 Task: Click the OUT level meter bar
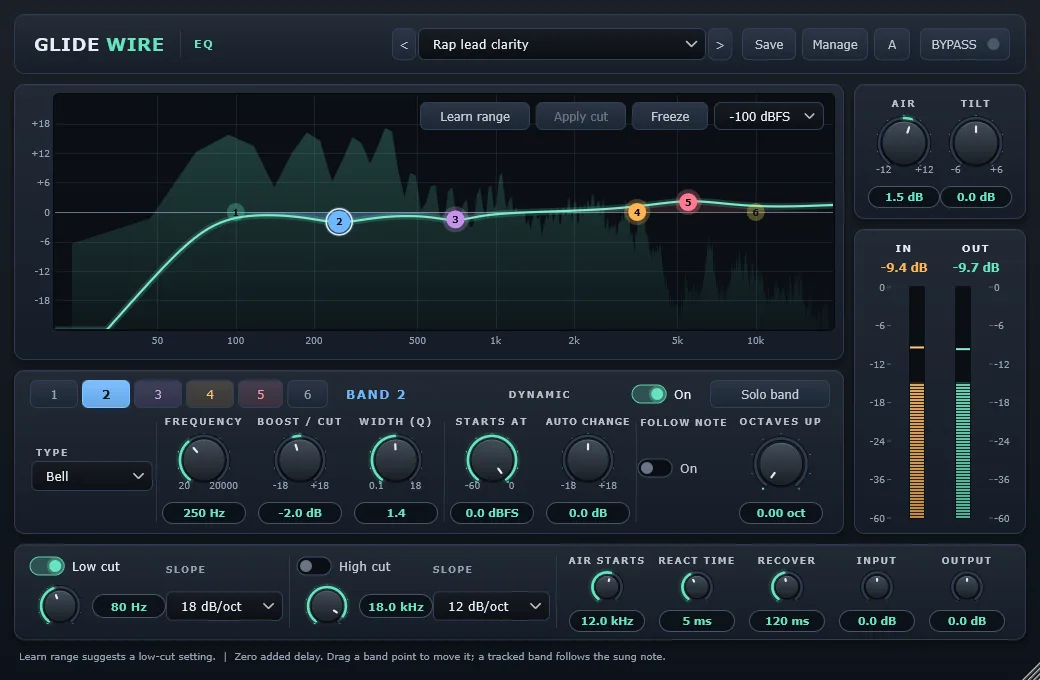962,402
